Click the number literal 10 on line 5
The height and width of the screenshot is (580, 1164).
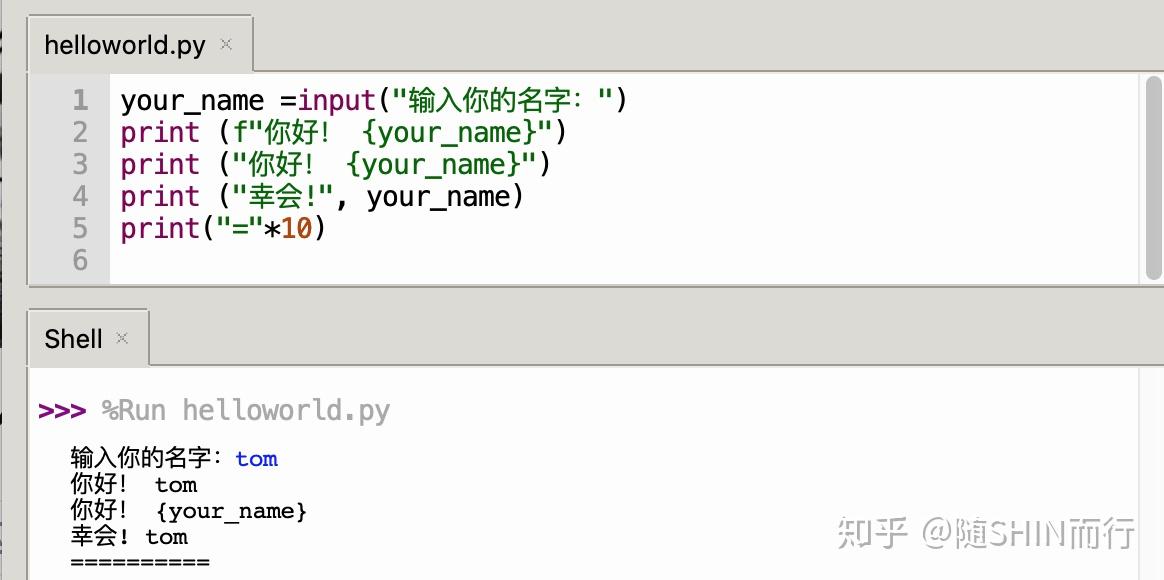tap(302, 228)
